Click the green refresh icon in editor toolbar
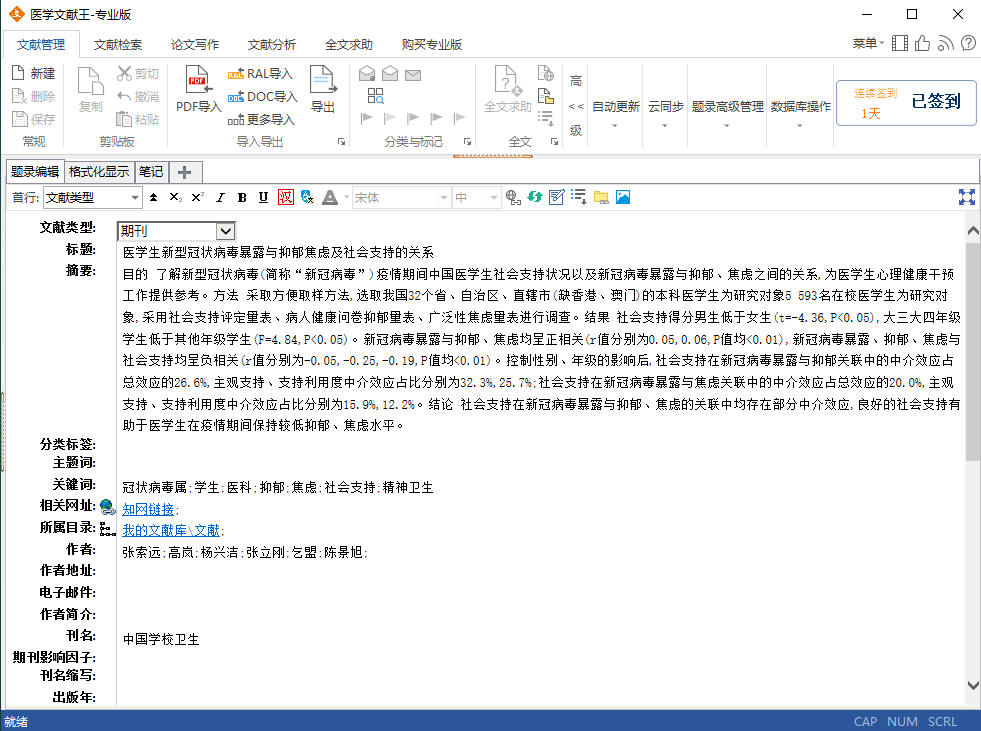This screenshot has height=731, width=981. (x=535, y=197)
